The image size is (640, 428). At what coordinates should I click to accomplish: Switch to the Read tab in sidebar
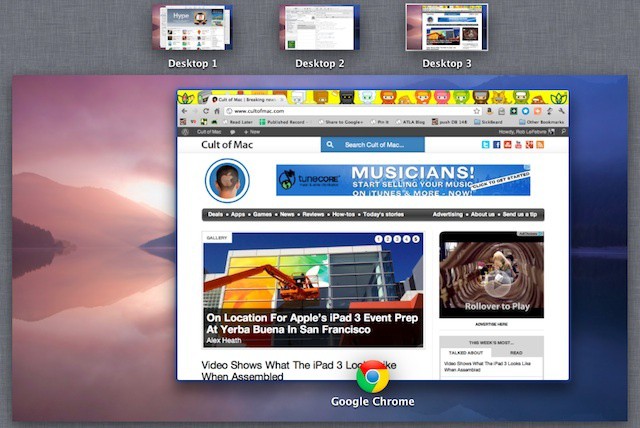click(x=516, y=352)
